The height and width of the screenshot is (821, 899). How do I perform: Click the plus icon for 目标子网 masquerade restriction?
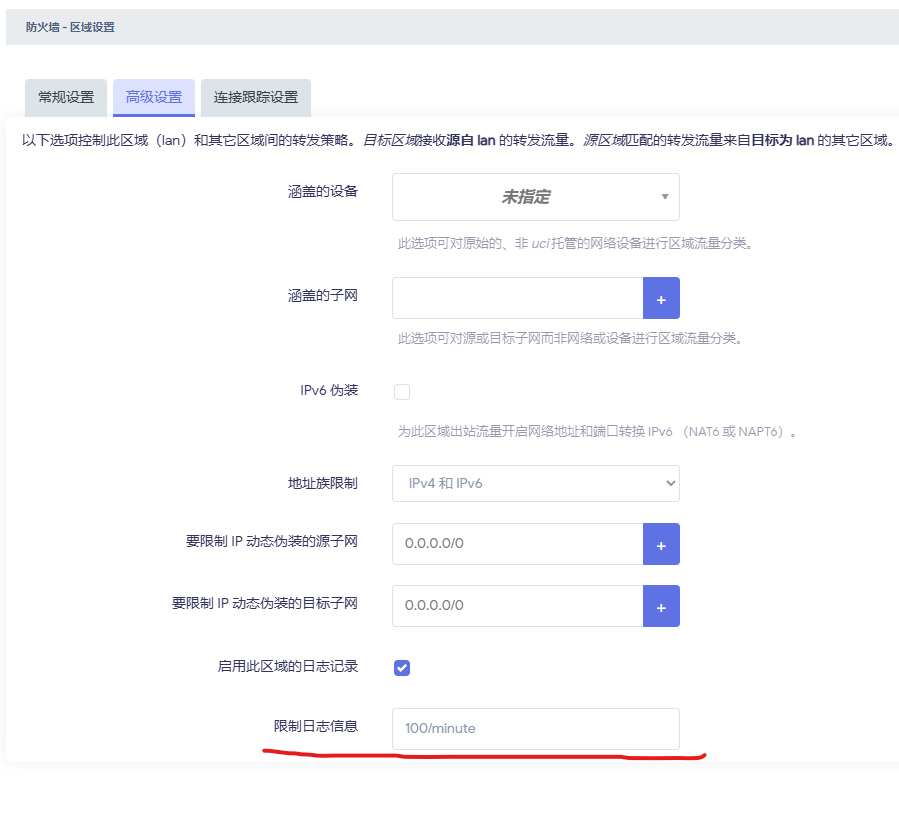pyautogui.click(x=660, y=606)
